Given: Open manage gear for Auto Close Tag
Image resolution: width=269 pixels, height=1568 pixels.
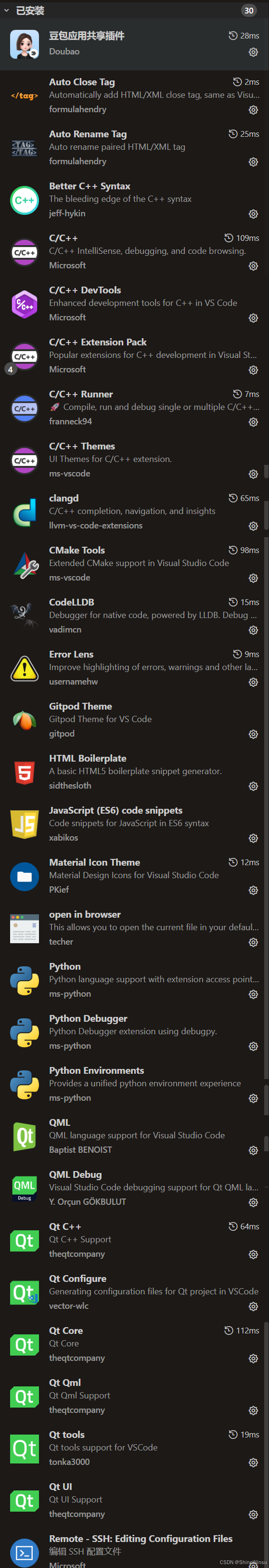Looking at the screenshot, I should click(x=253, y=110).
